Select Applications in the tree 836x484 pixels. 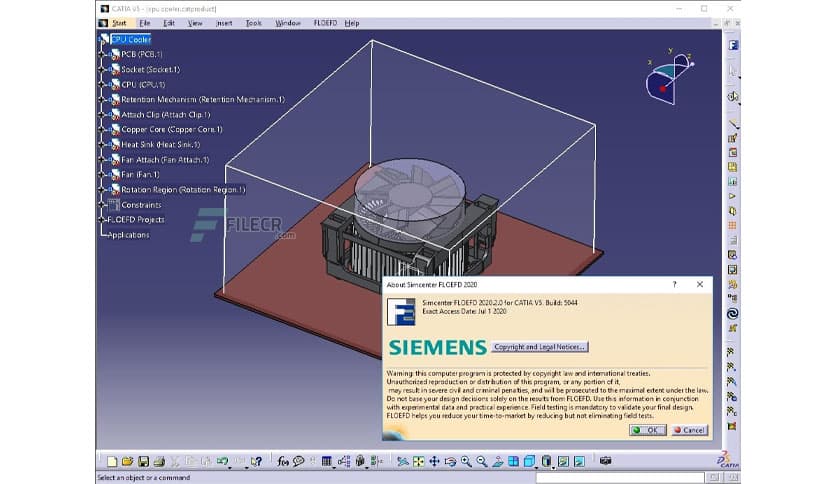click(128, 235)
